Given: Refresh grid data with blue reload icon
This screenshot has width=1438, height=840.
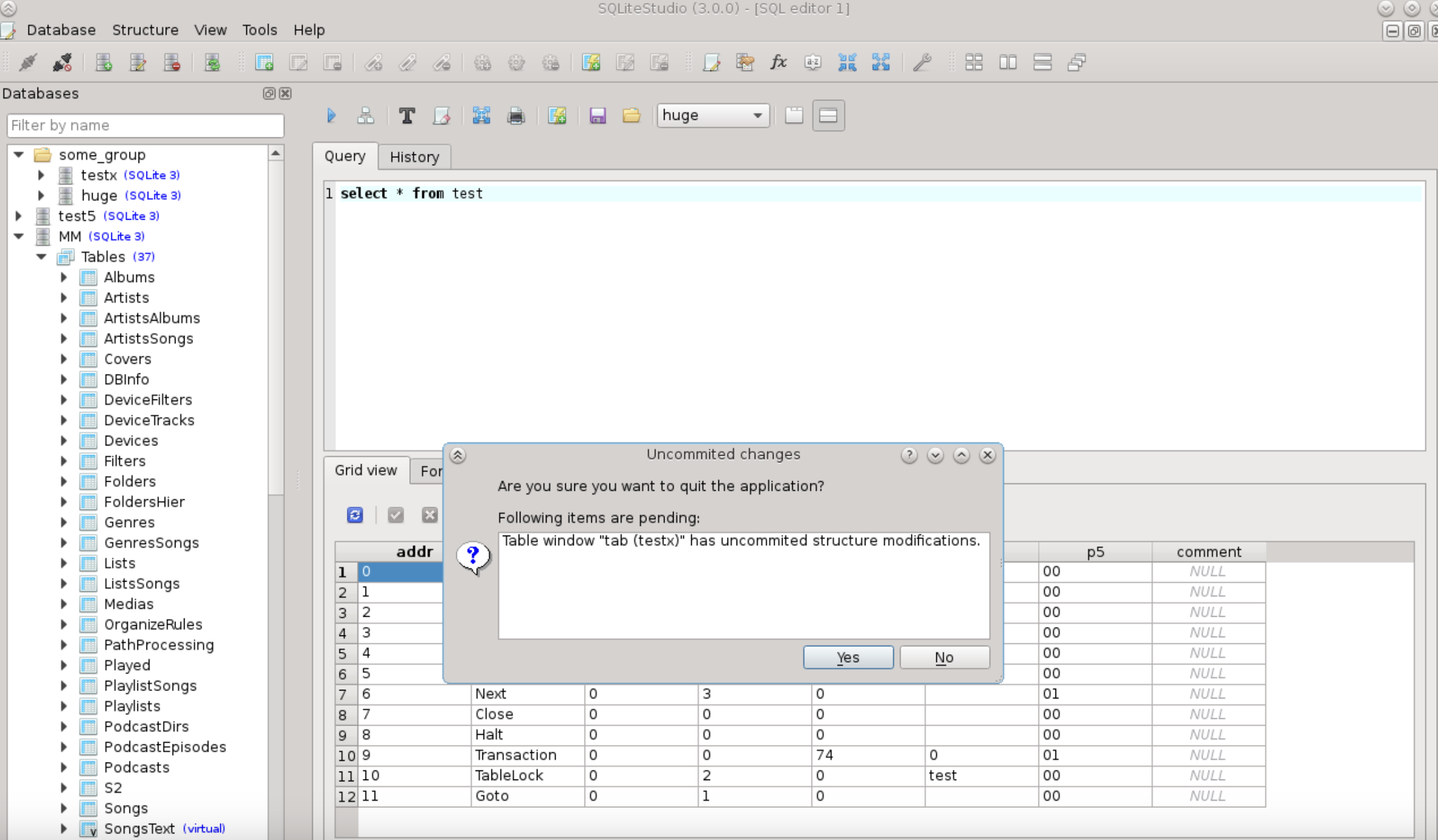Looking at the screenshot, I should 355,515.
